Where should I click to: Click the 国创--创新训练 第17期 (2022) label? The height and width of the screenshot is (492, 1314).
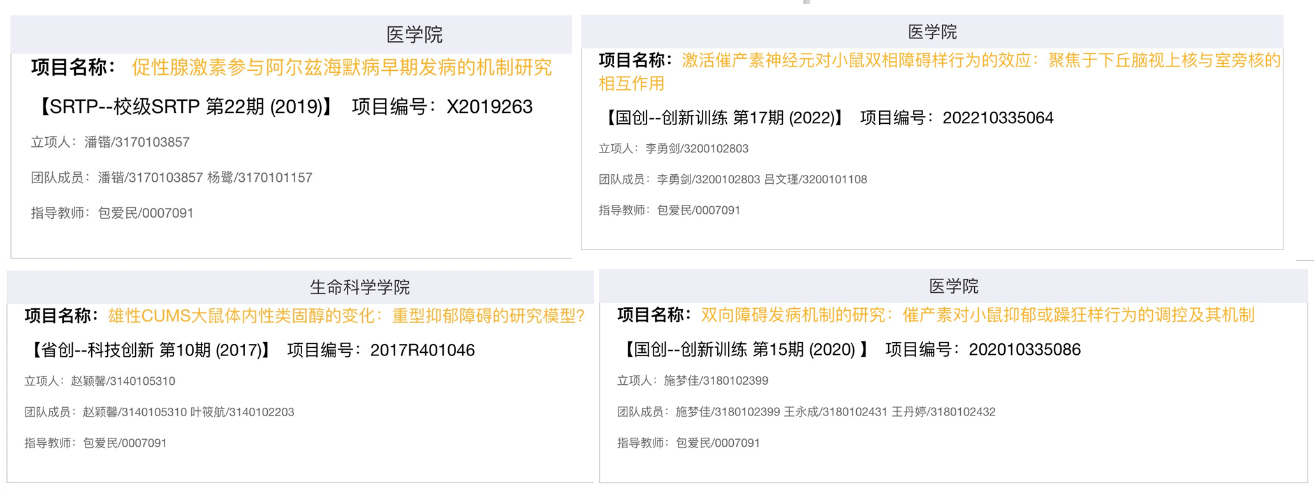[x=723, y=118]
